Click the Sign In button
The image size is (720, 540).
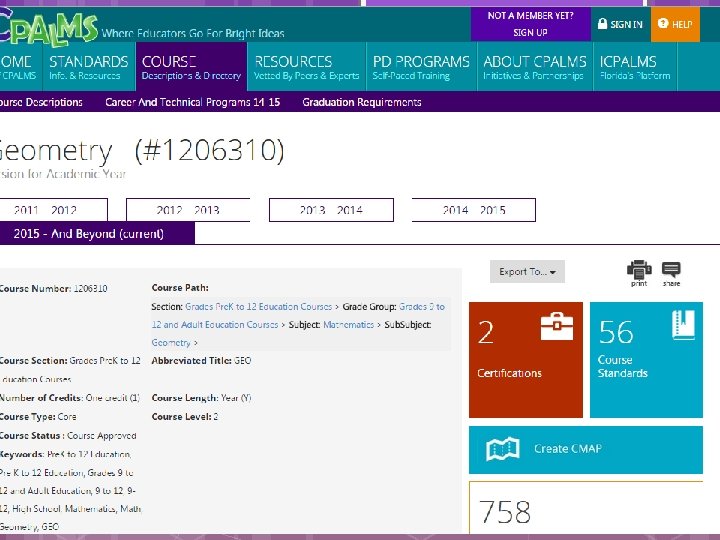pyautogui.click(x=620, y=24)
